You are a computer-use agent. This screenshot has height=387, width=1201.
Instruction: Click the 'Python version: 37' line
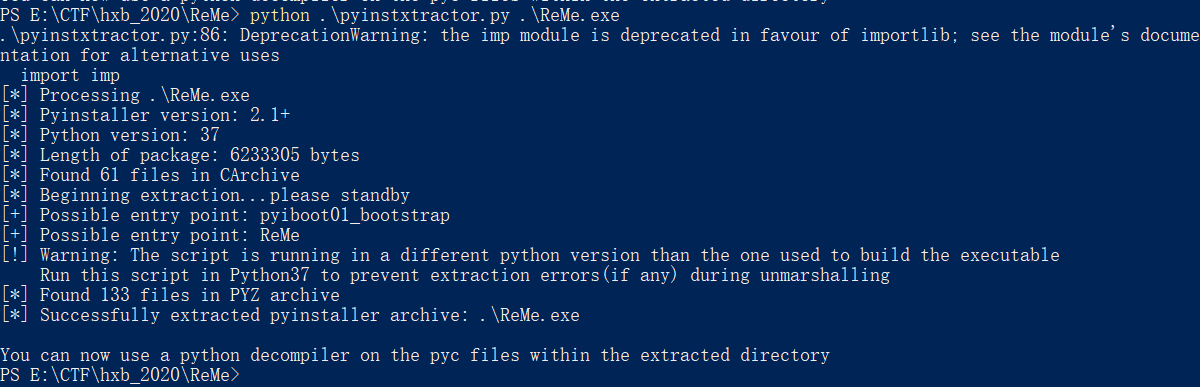111,135
